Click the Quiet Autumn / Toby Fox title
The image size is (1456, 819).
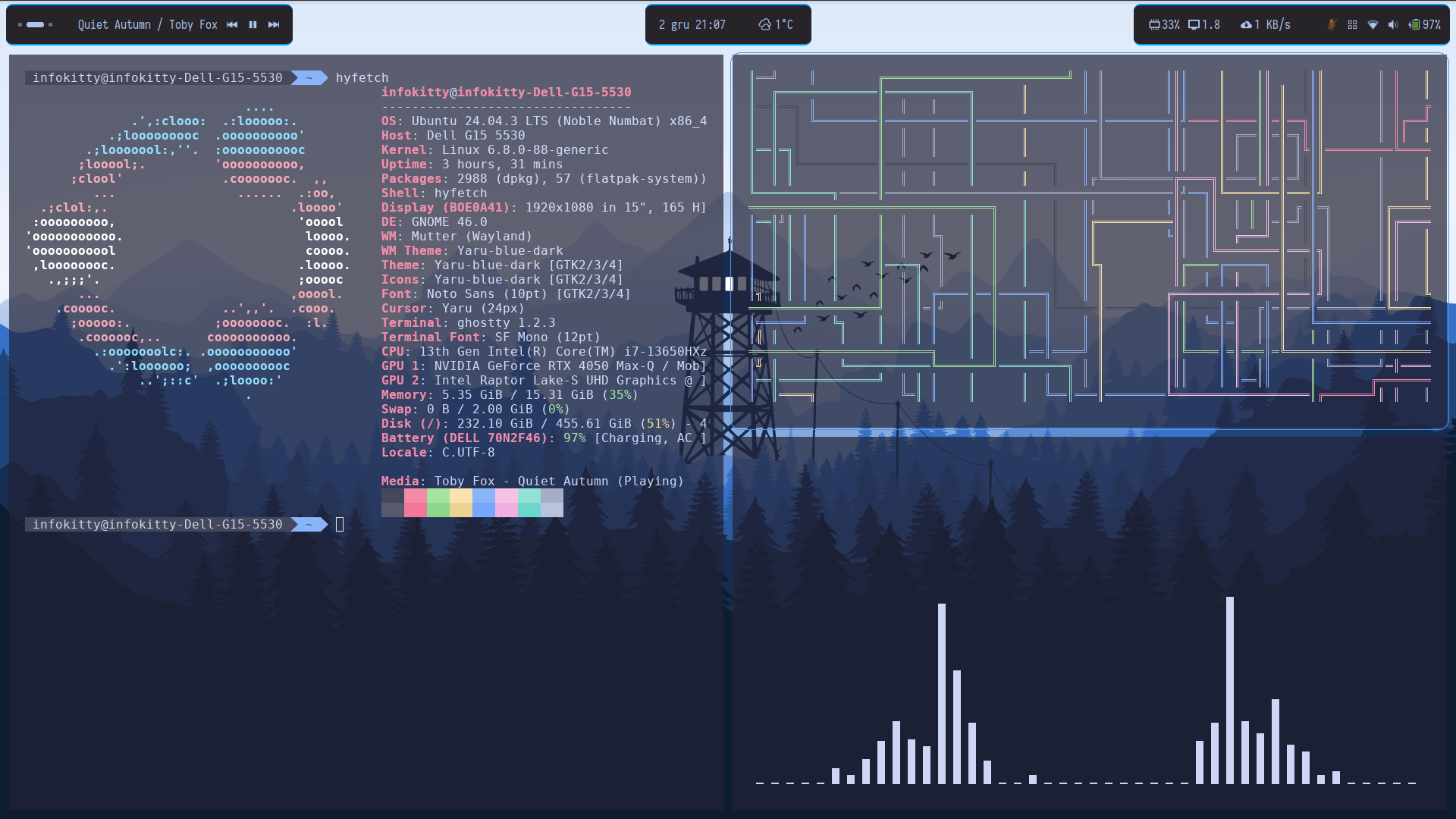147,24
